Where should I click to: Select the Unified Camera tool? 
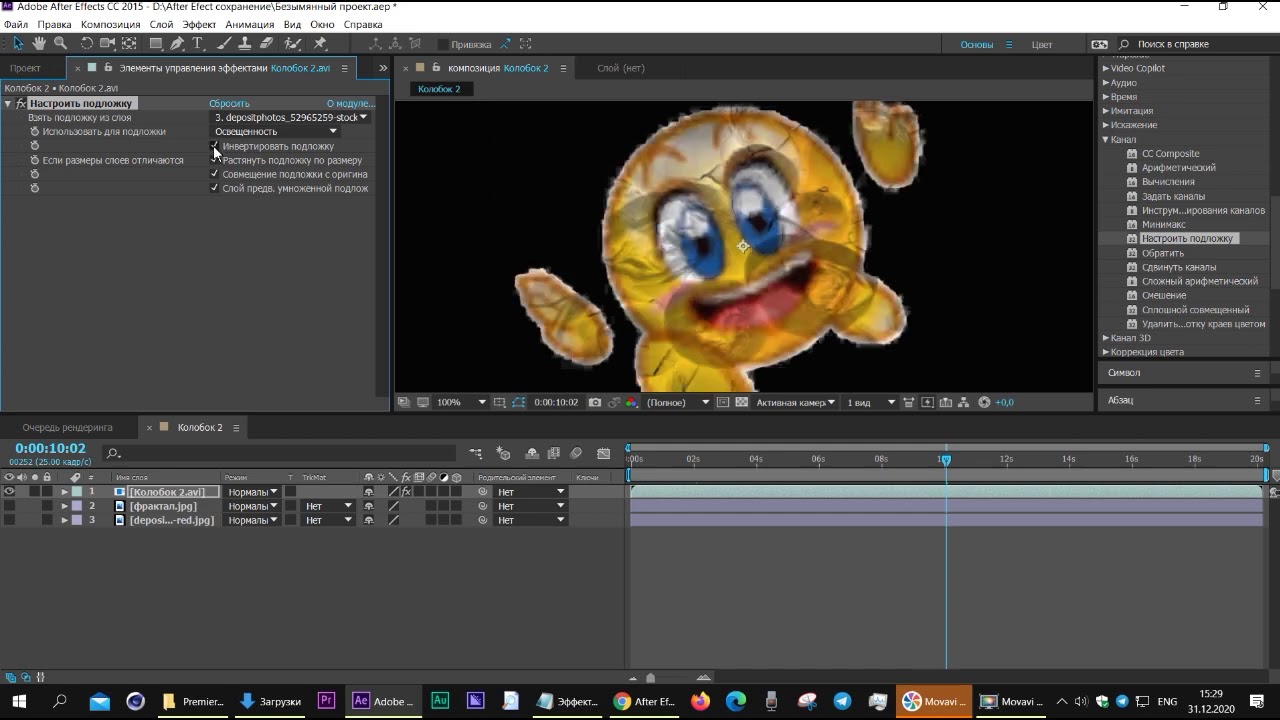click(108, 44)
